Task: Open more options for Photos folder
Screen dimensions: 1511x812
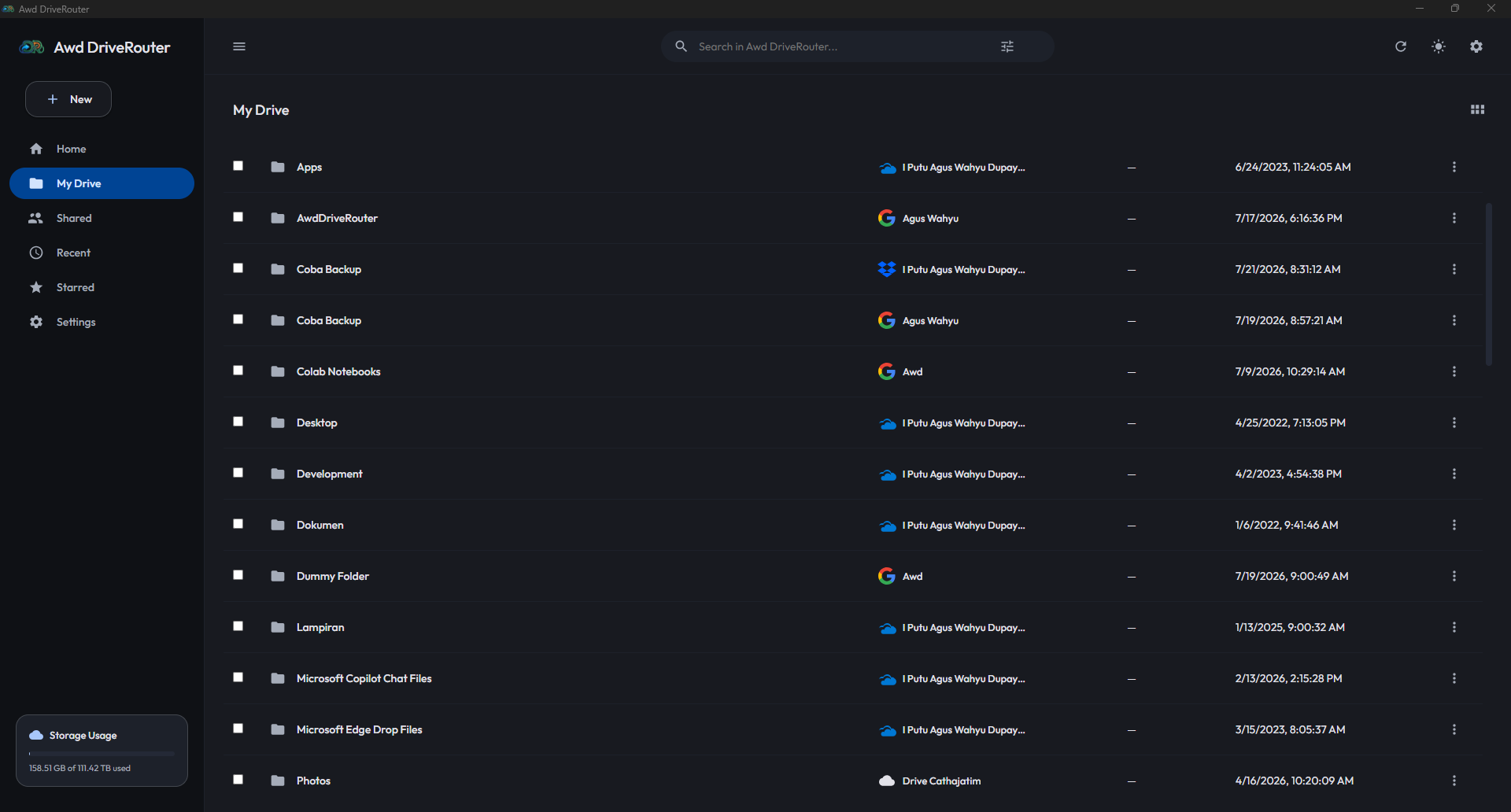Action: 1454,781
